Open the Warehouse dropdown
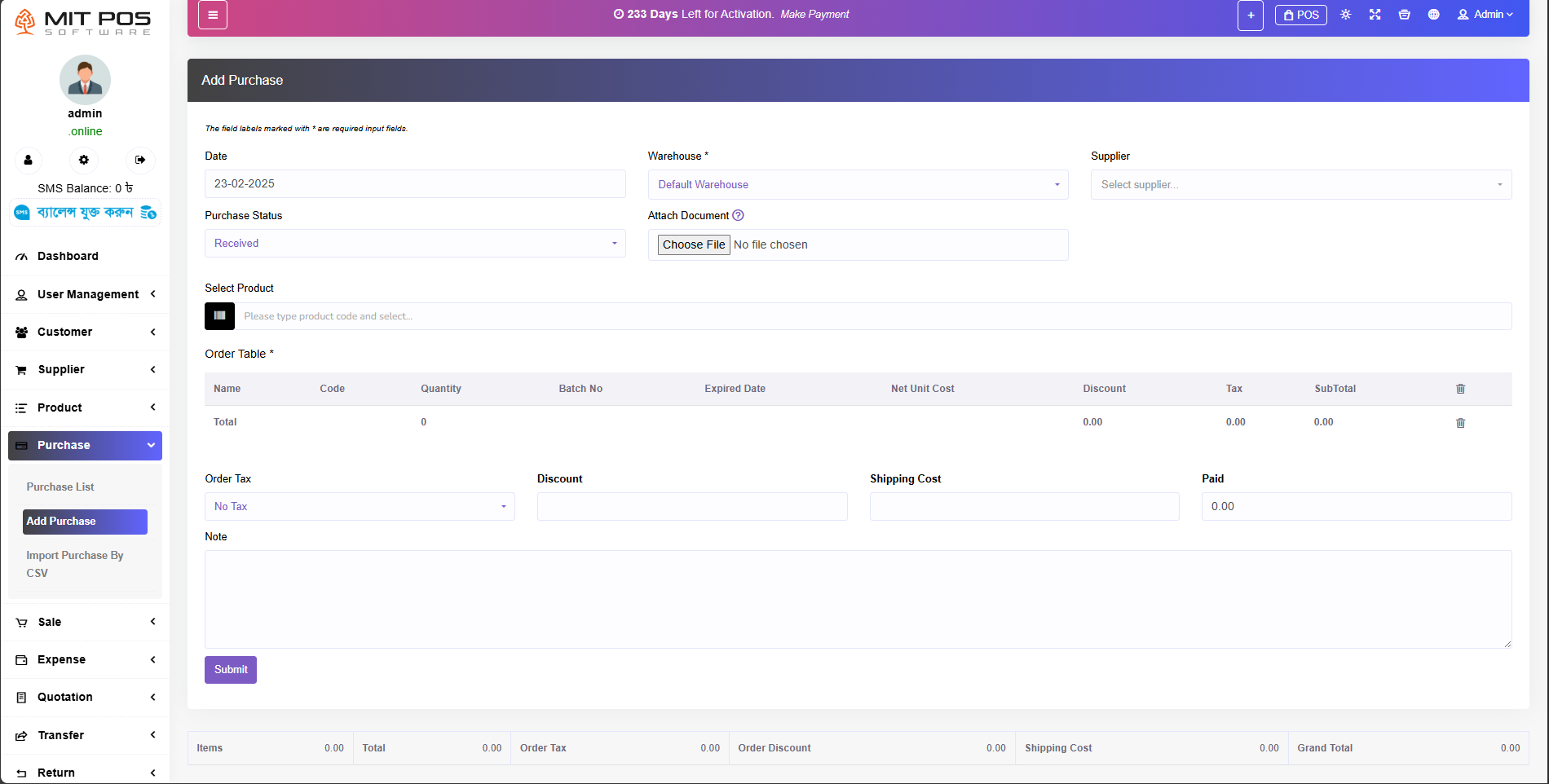Screen dimensions: 1549x784 point(858,185)
